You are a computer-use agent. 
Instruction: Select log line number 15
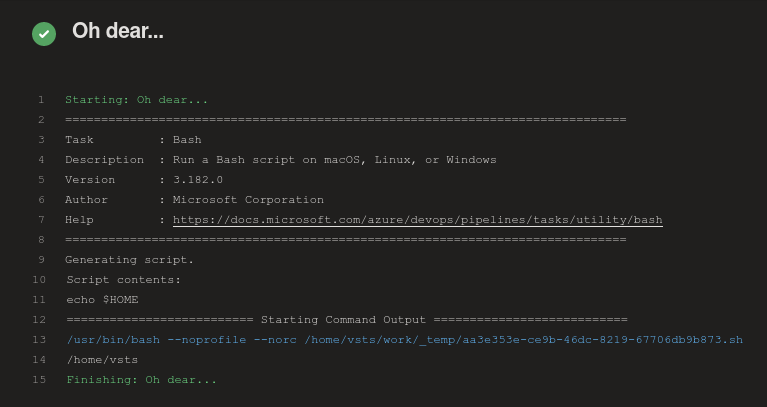click(39, 380)
